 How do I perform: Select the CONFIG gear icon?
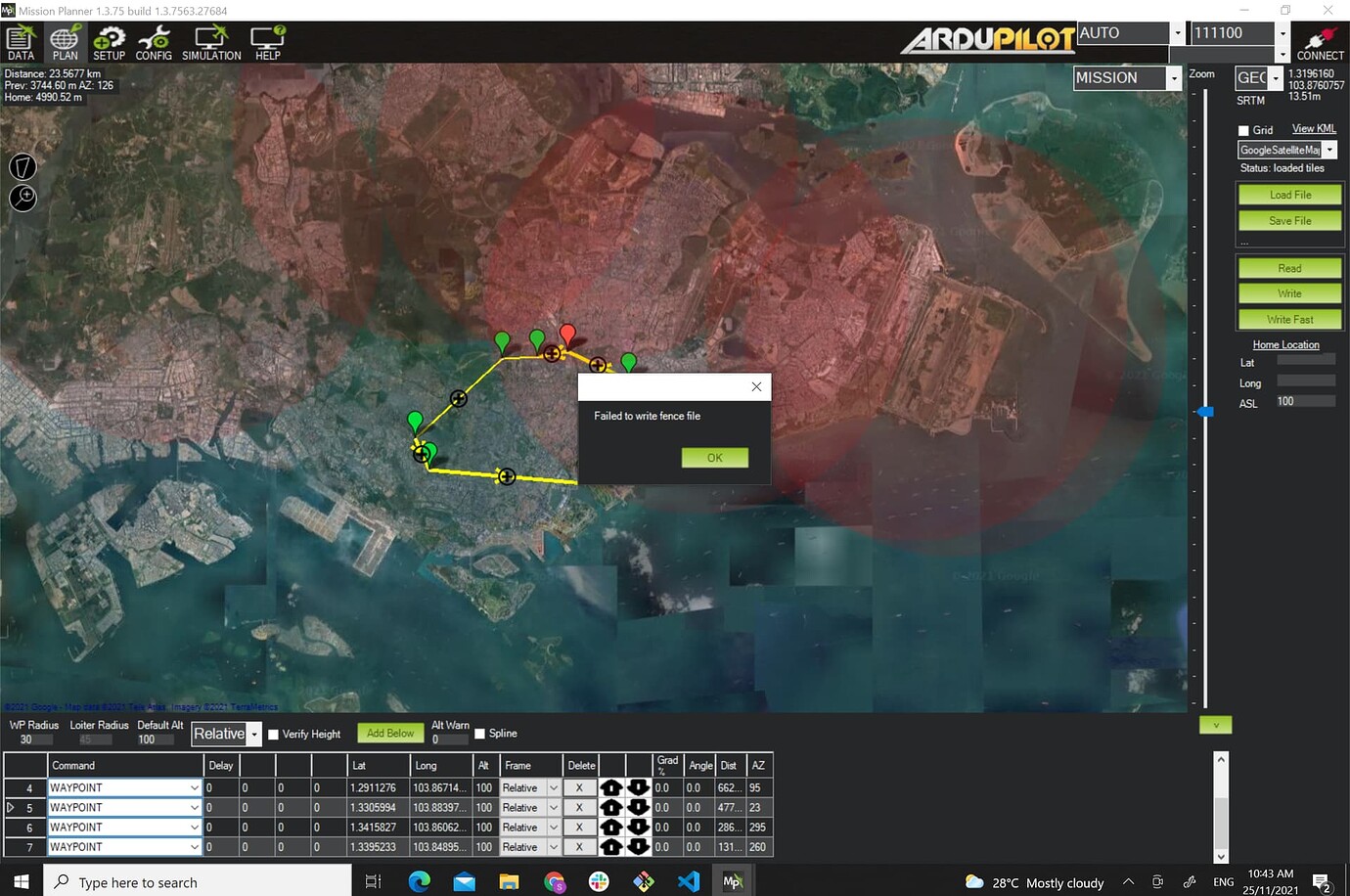pos(154,41)
